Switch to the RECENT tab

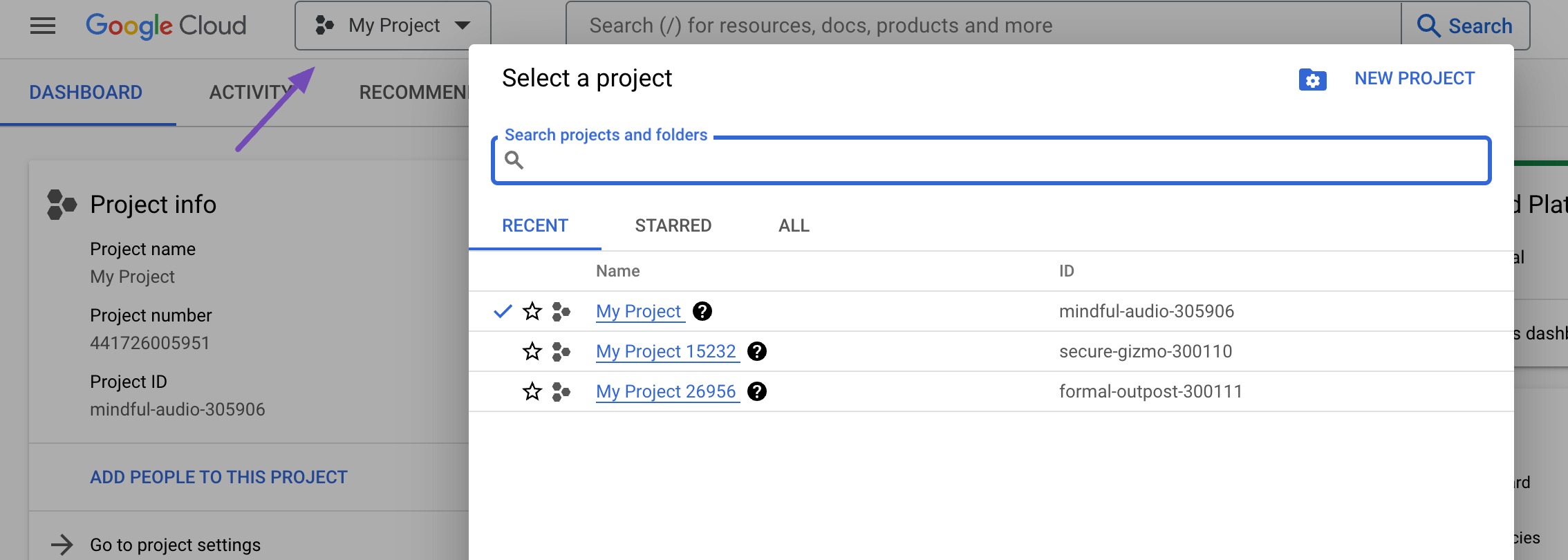(x=535, y=225)
